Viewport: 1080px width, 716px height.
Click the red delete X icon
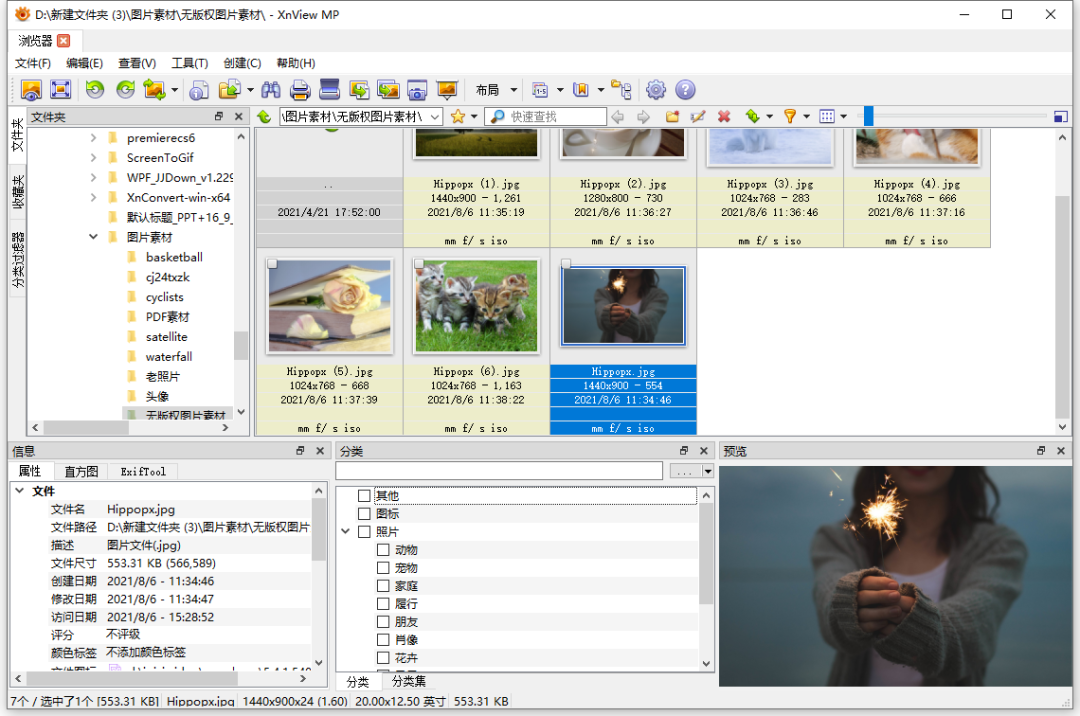click(724, 117)
